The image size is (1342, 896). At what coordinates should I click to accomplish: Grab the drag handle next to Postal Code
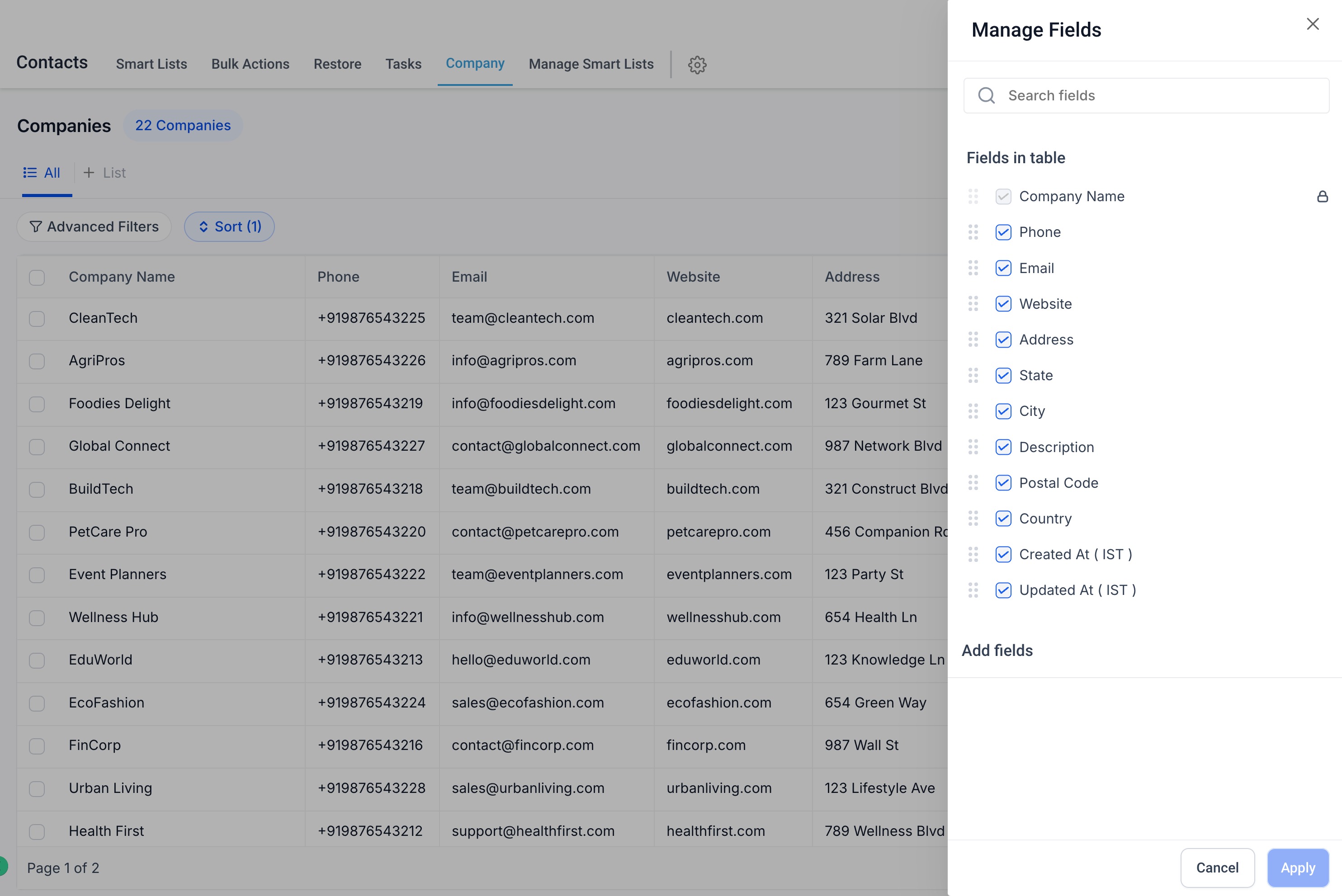coord(973,483)
